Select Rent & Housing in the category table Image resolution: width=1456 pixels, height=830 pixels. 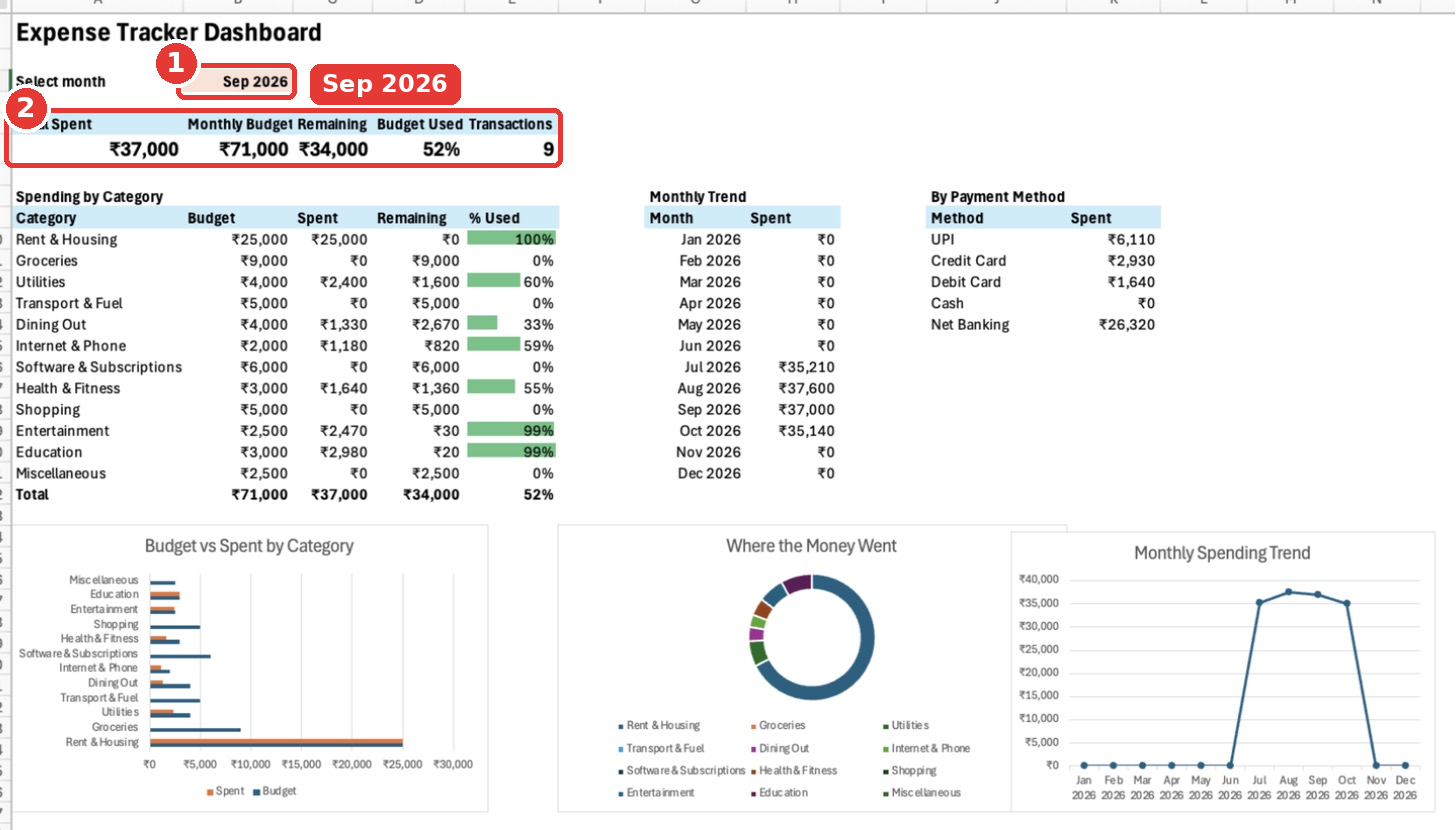(66, 239)
